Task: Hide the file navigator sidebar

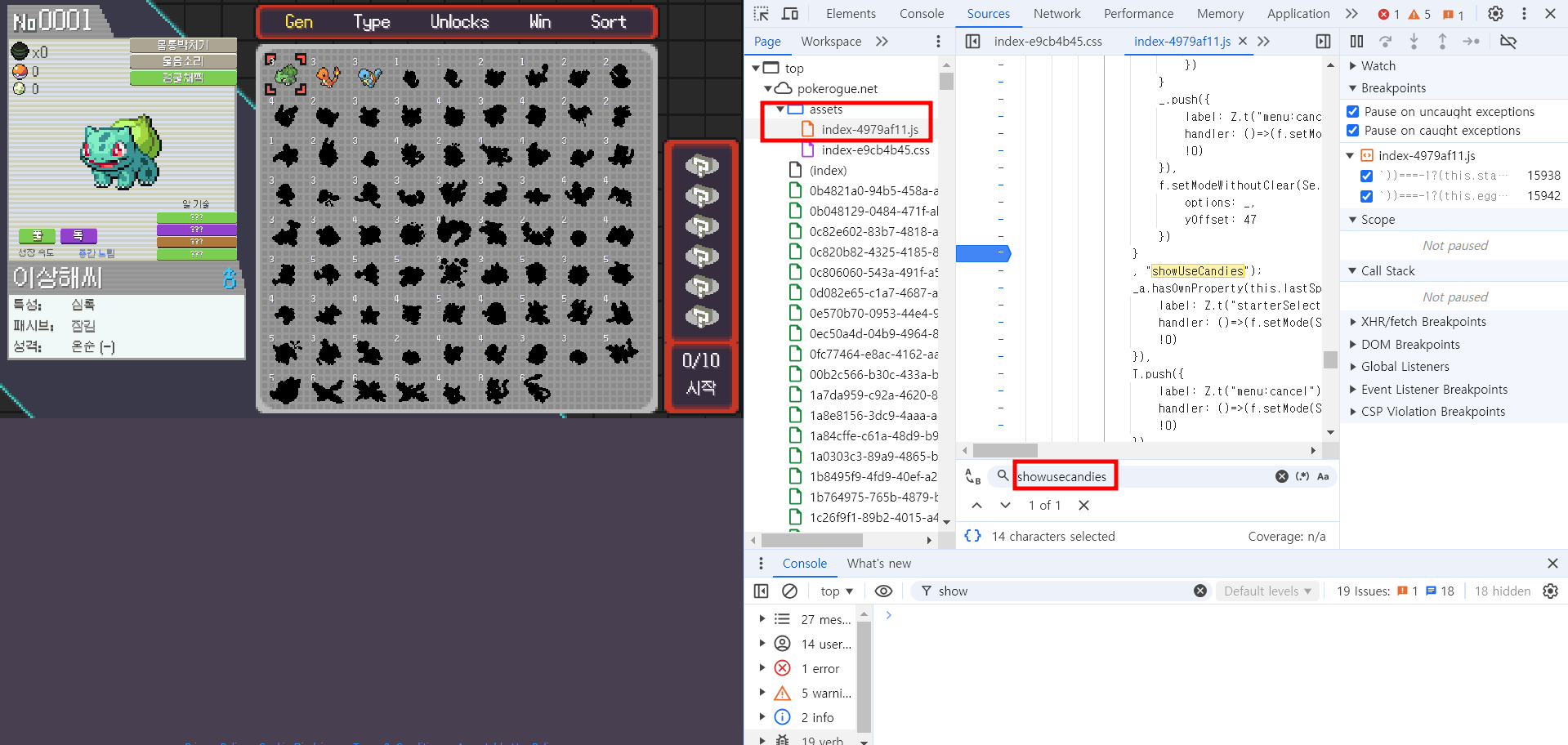Action: click(972, 42)
